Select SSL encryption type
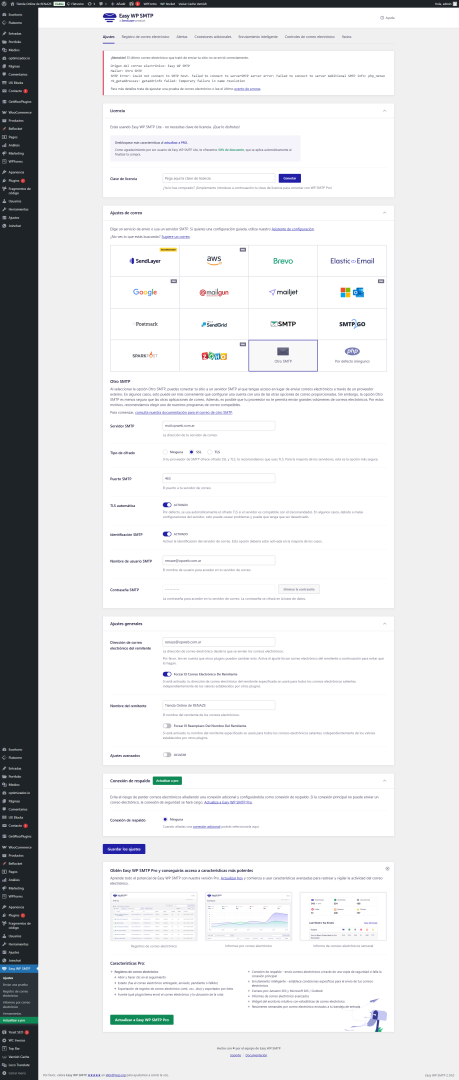Screen dimensions: 459x1080 [192, 451]
